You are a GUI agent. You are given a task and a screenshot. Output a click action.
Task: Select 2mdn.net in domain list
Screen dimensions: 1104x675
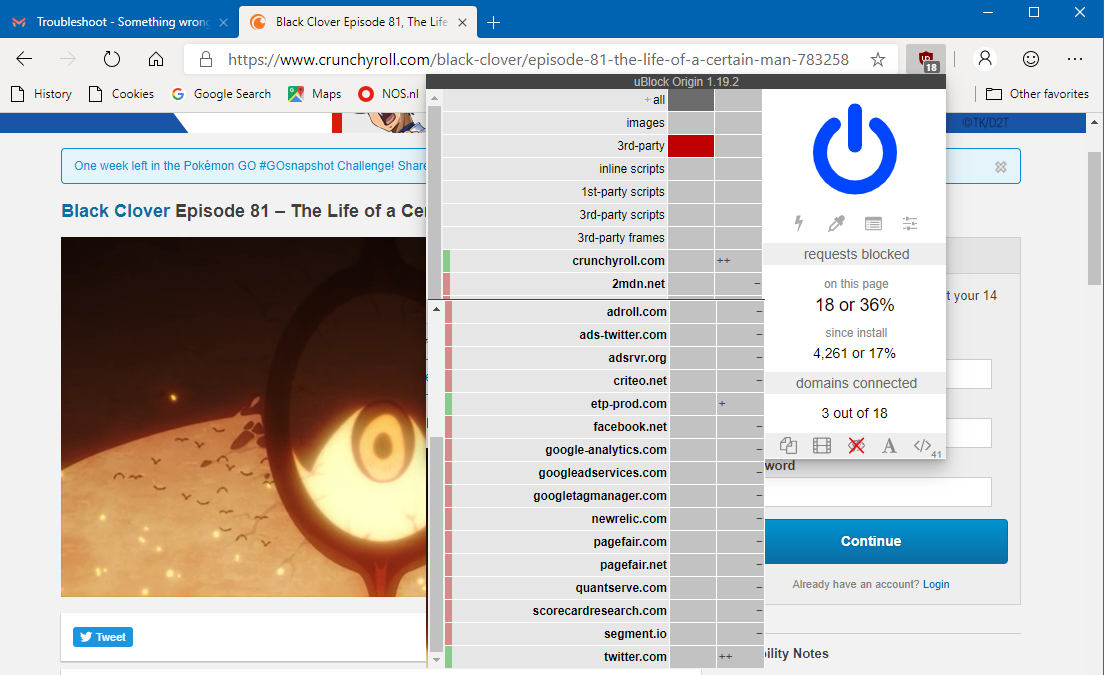click(x=555, y=284)
